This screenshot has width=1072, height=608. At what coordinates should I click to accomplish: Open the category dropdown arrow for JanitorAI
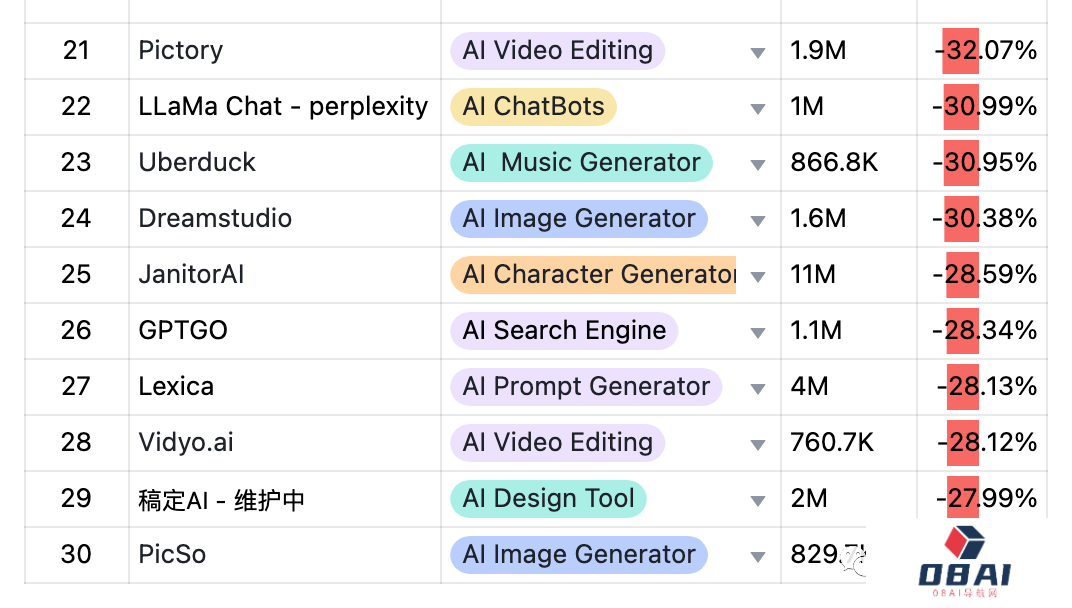(758, 277)
